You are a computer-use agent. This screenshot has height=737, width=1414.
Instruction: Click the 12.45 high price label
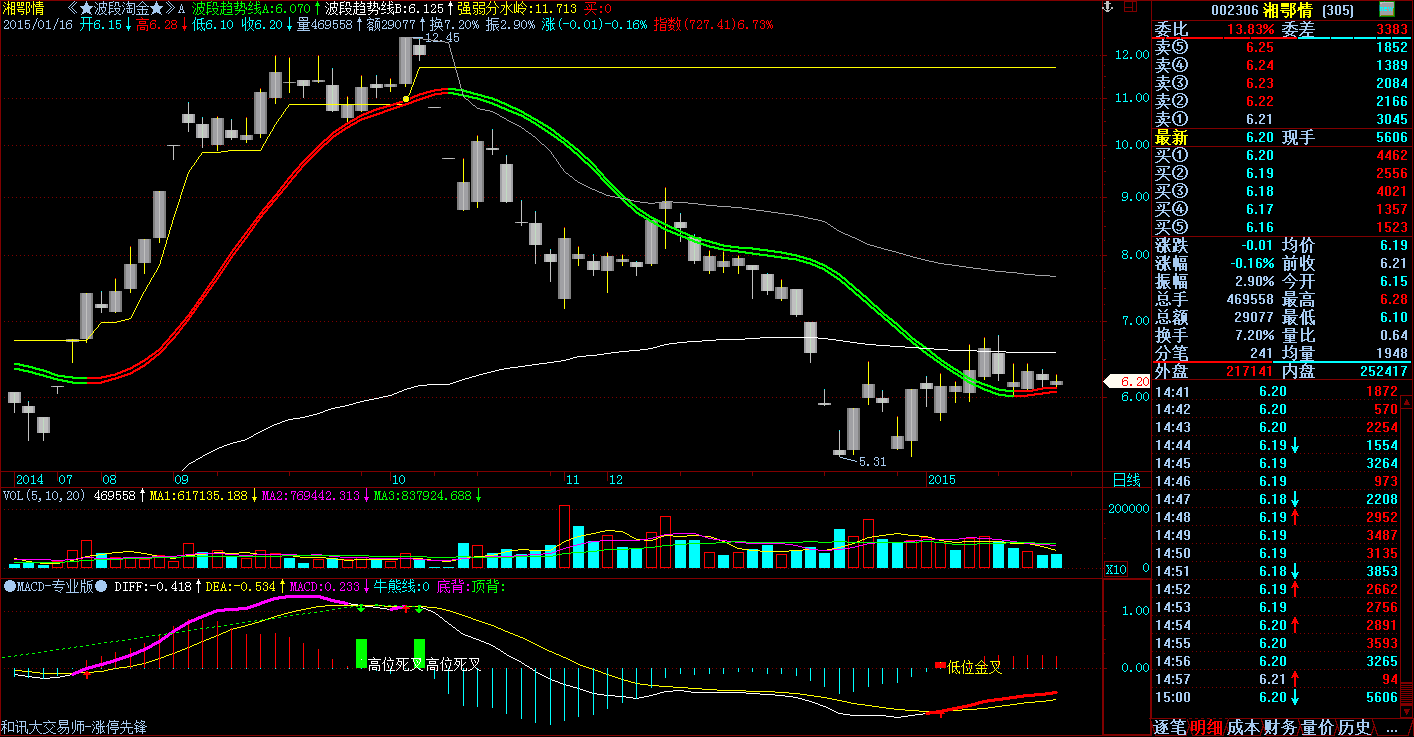441,38
